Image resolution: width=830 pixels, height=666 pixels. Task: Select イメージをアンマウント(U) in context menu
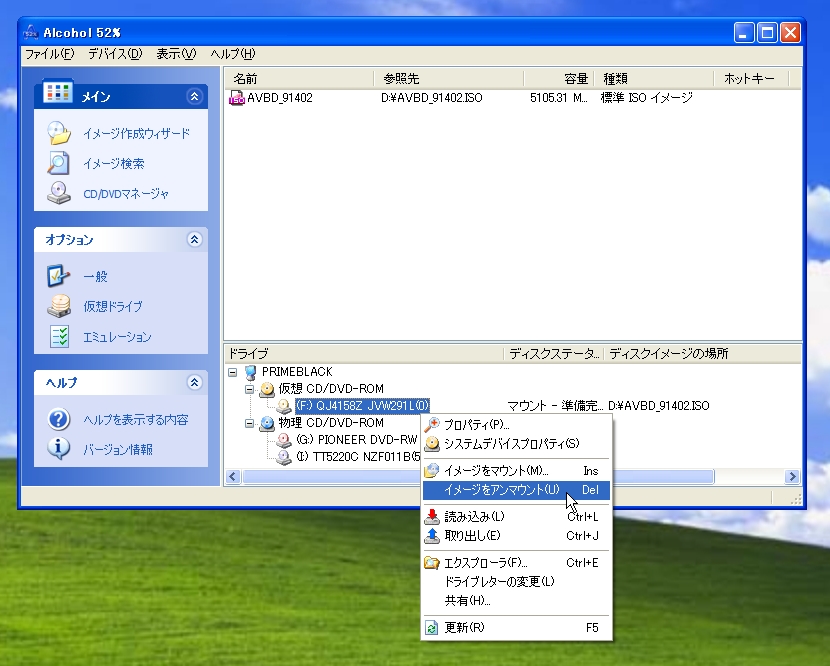pos(516,490)
